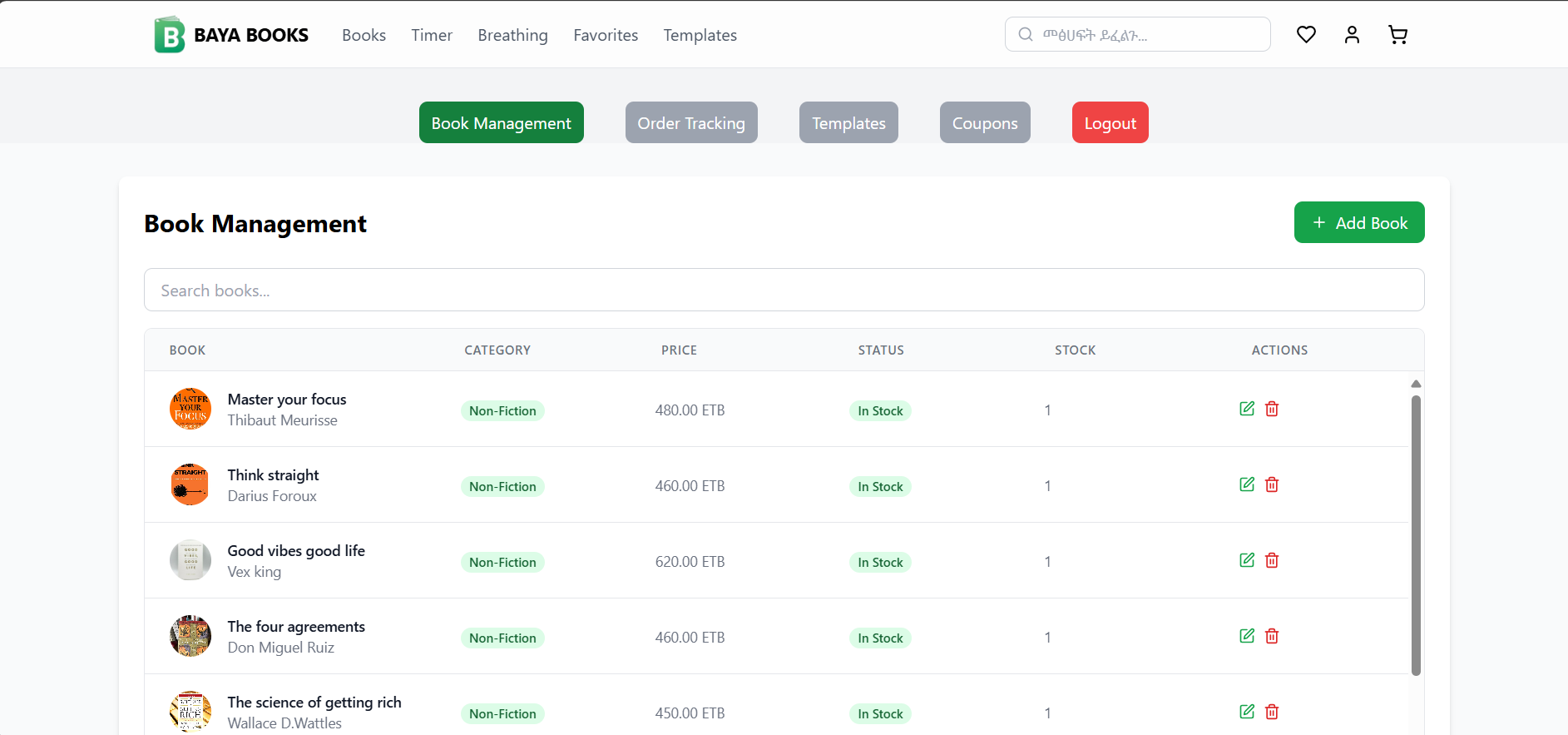
Task: Edit The science of getting rich
Action: click(1246, 712)
